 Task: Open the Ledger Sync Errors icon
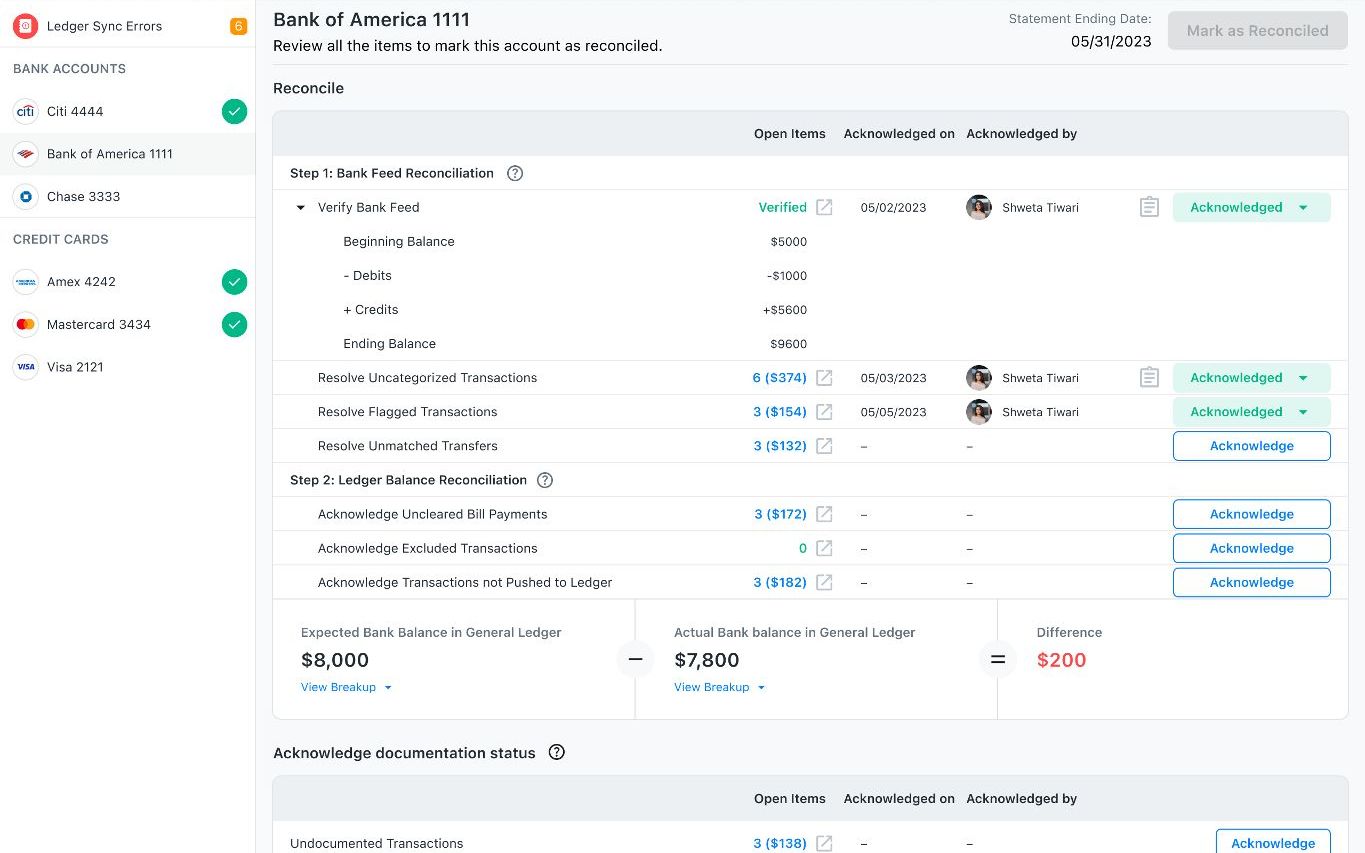click(26, 26)
